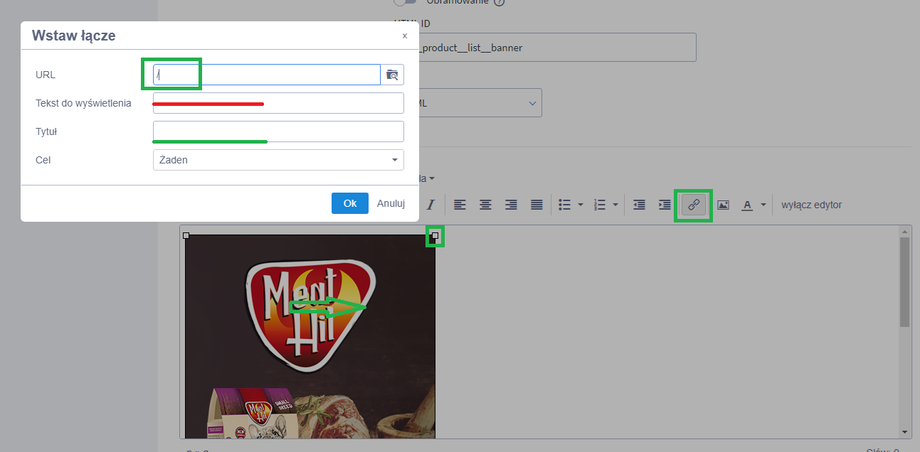Click the insert image icon

pos(723,205)
